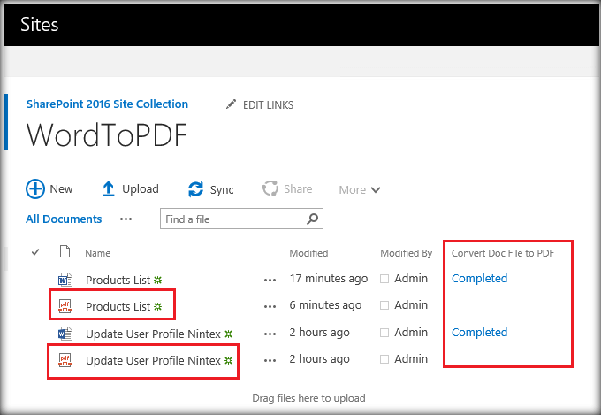The height and width of the screenshot is (416, 602).
Task: Toggle Admin presence box, 6 minutes ago row
Action: click(x=384, y=305)
